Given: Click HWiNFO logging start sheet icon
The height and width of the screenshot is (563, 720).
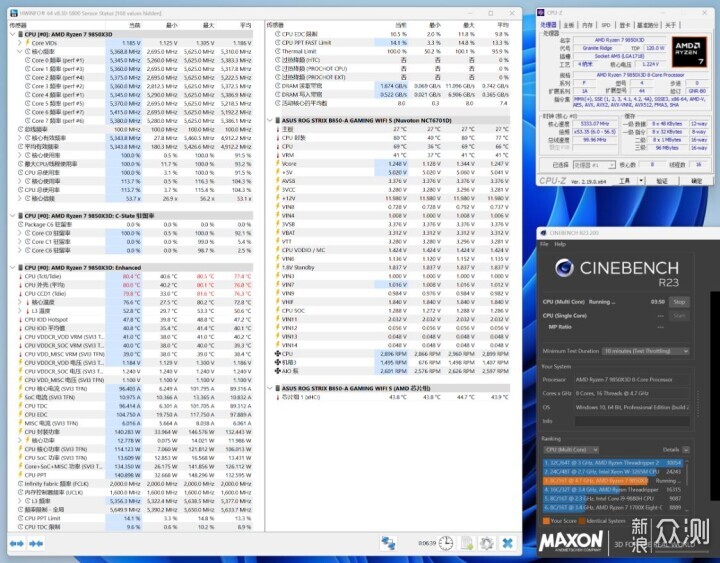Looking at the screenshot, I should pos(467,543).
